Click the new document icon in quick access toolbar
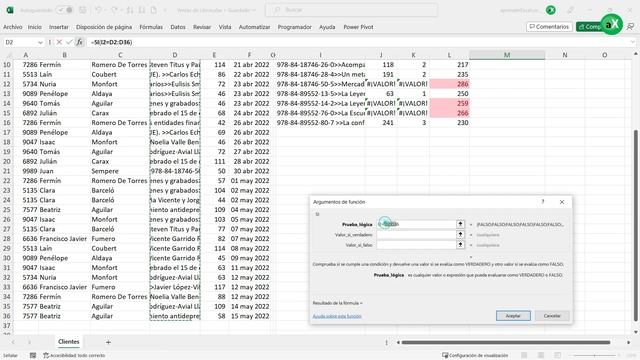640x360 pixels. [x=154, y=10]
